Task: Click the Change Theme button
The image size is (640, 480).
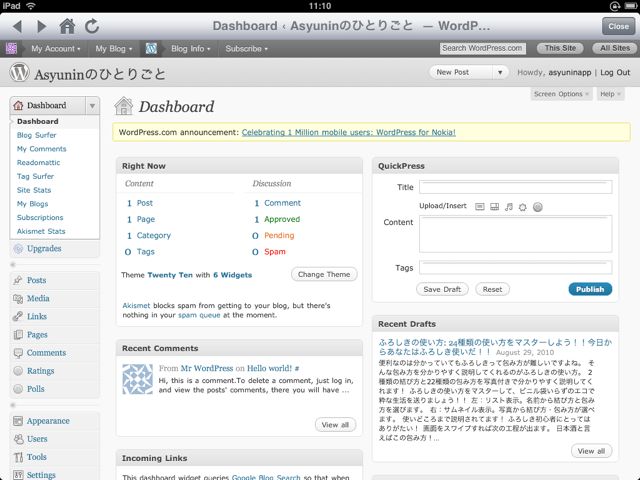Action: [324, 275]
